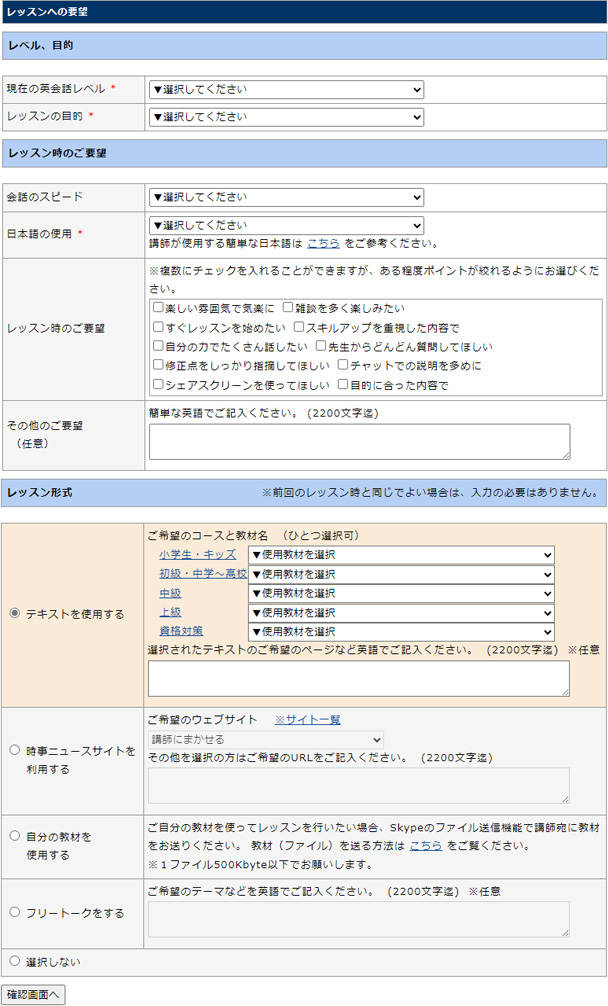Expand the 中級 textbook selection dropdown
Image resolution: width=608 pixels, height=1006 pixels.
pyautogui.click(x=401, y=593)
